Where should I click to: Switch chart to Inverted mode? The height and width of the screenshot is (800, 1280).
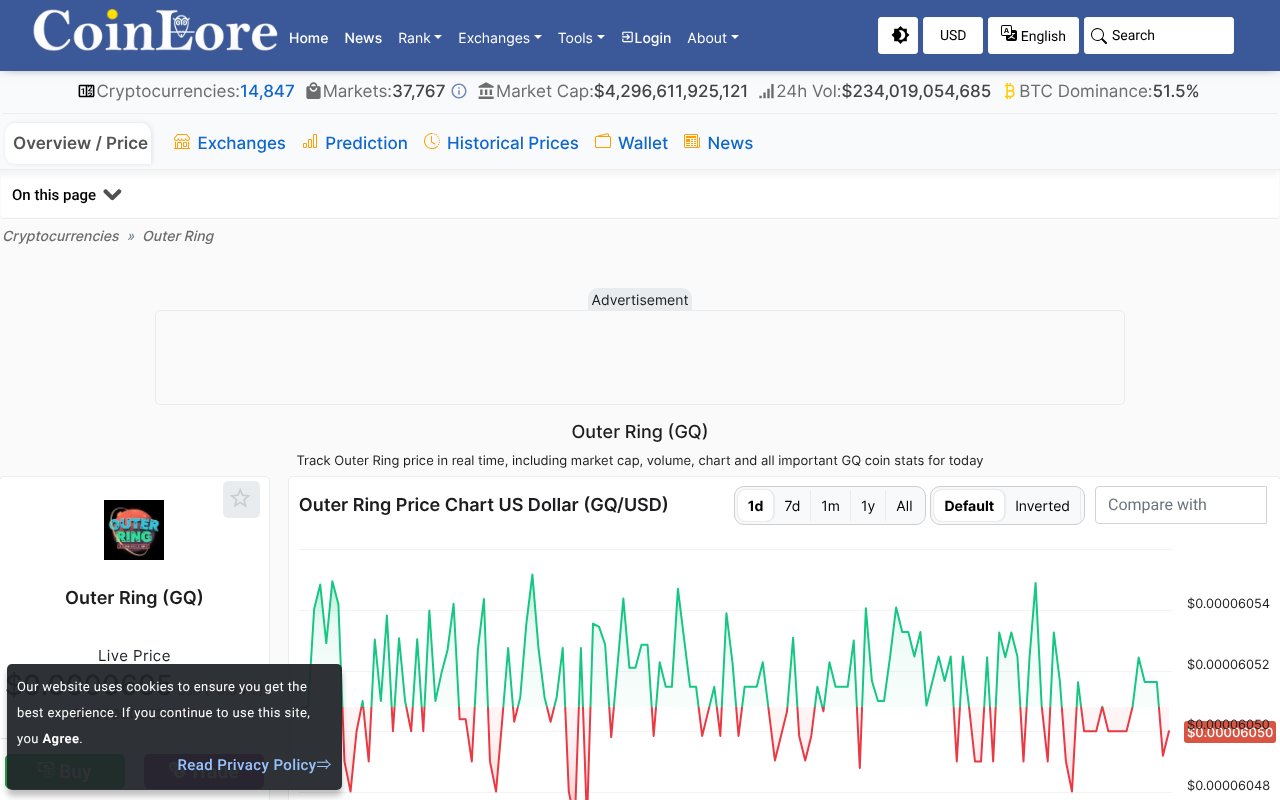(x=1042, y=506)
